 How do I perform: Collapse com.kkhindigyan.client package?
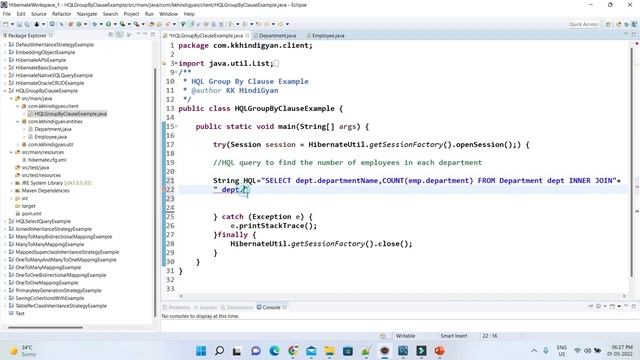[x=18, y=106]
